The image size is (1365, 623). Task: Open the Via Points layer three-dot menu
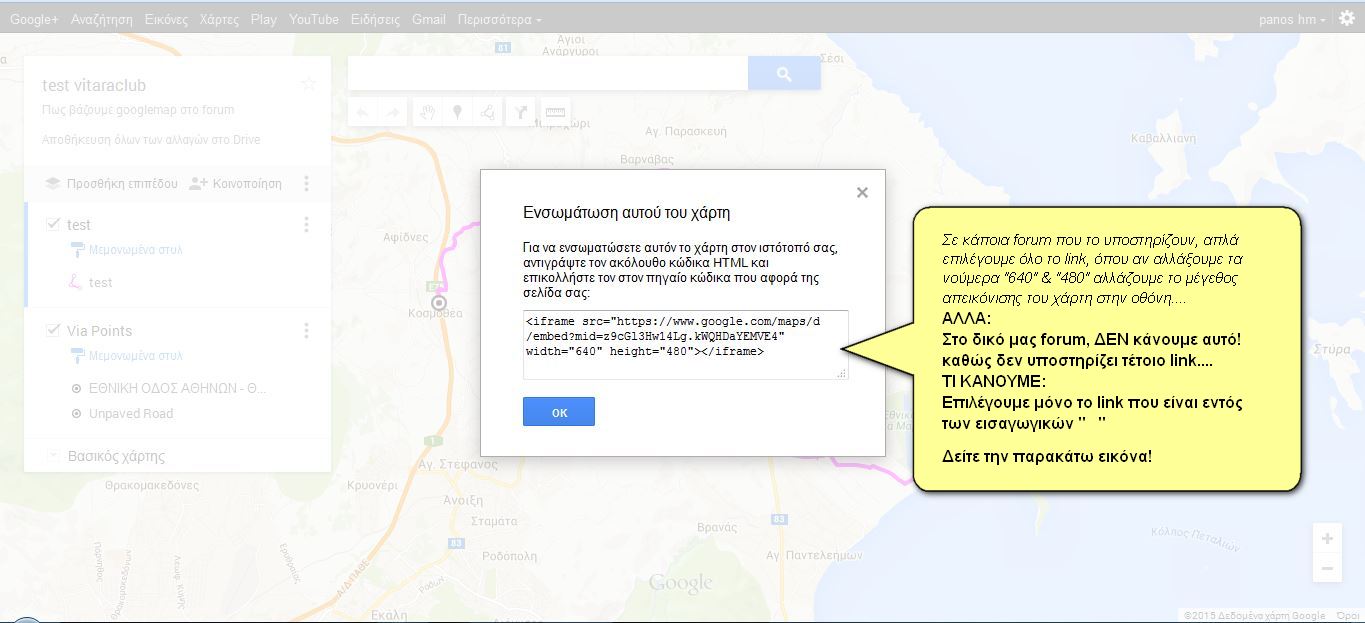coord(307,331)
